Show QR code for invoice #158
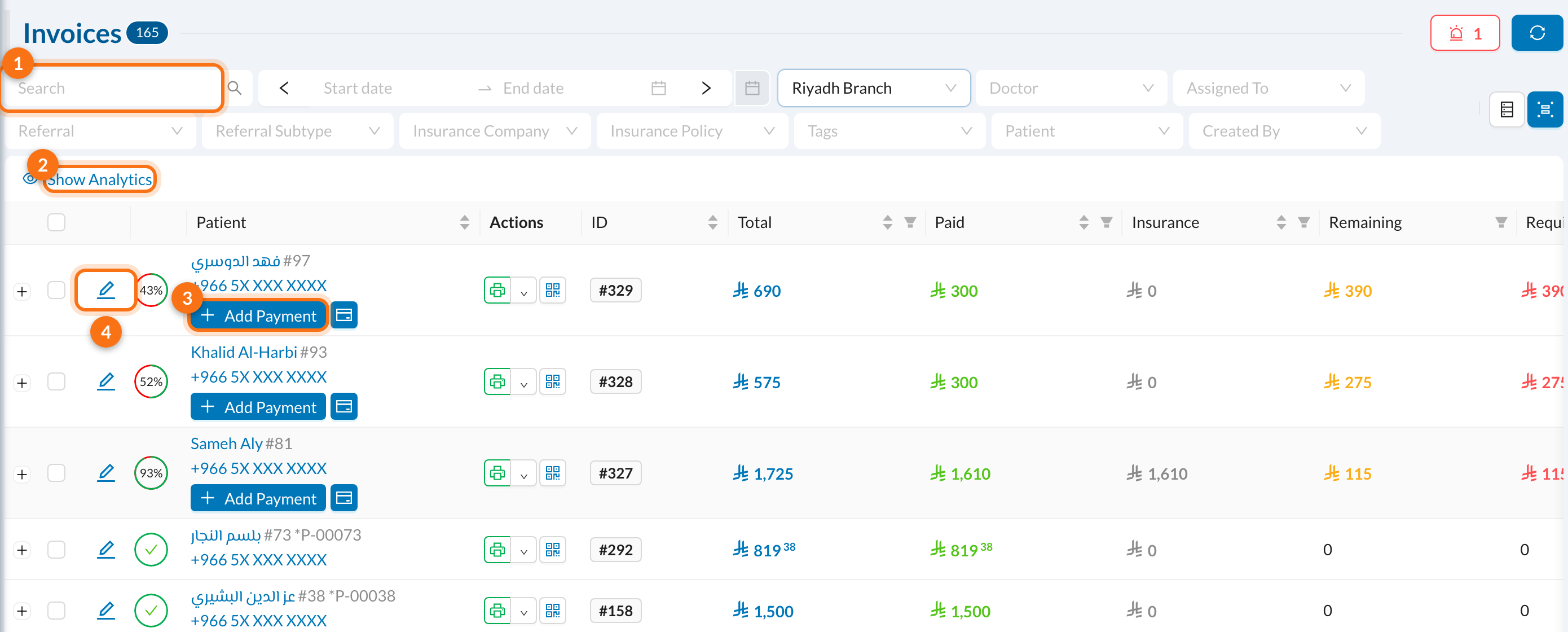1568x632 pixels. point(553,611)
